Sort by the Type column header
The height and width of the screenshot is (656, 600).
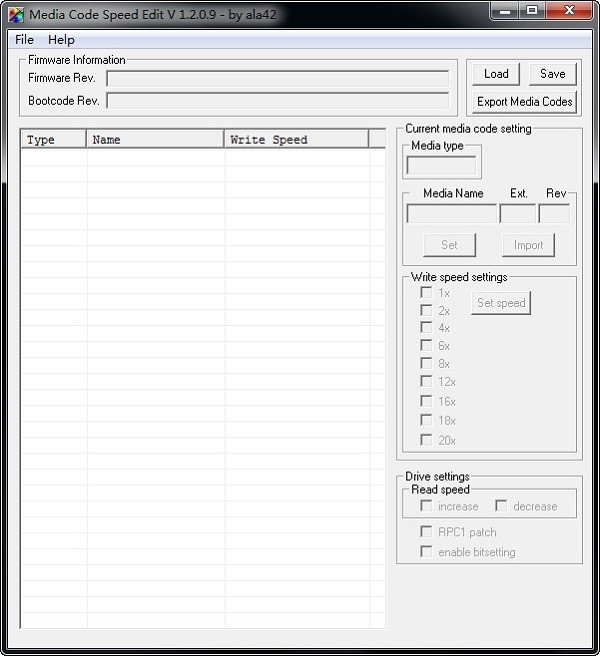[53, 139]
